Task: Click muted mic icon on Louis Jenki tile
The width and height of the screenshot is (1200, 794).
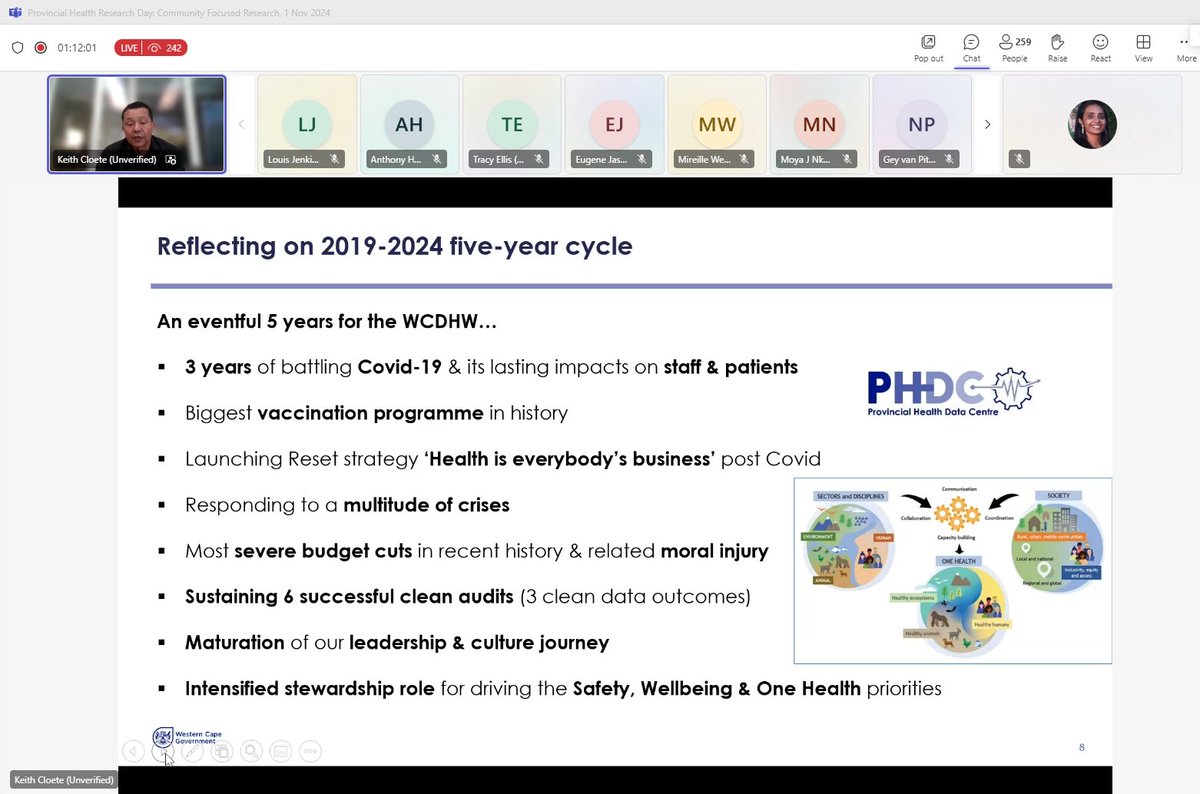Action: 335,159
